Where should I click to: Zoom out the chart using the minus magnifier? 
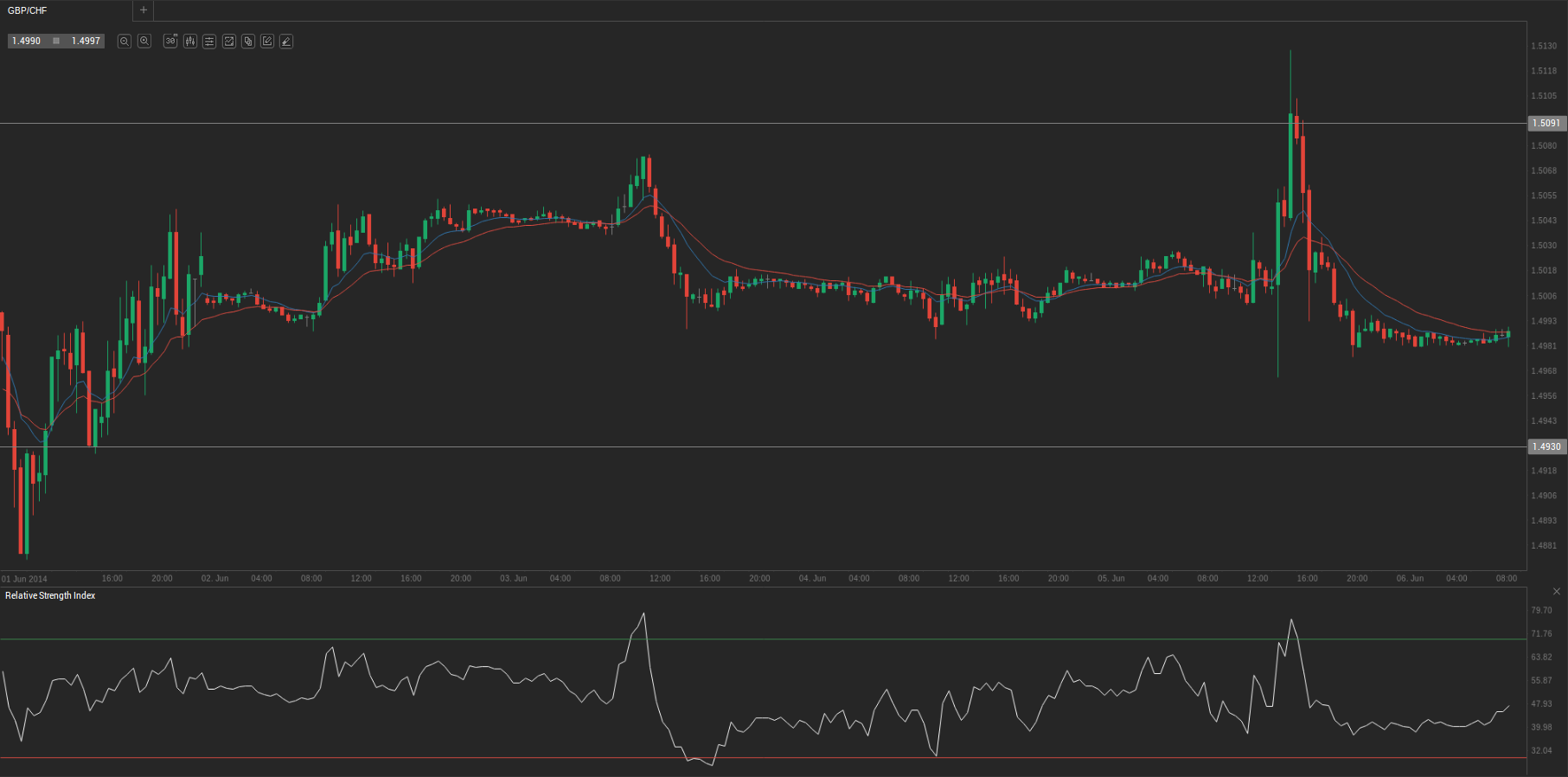click(x=125, y=41)
